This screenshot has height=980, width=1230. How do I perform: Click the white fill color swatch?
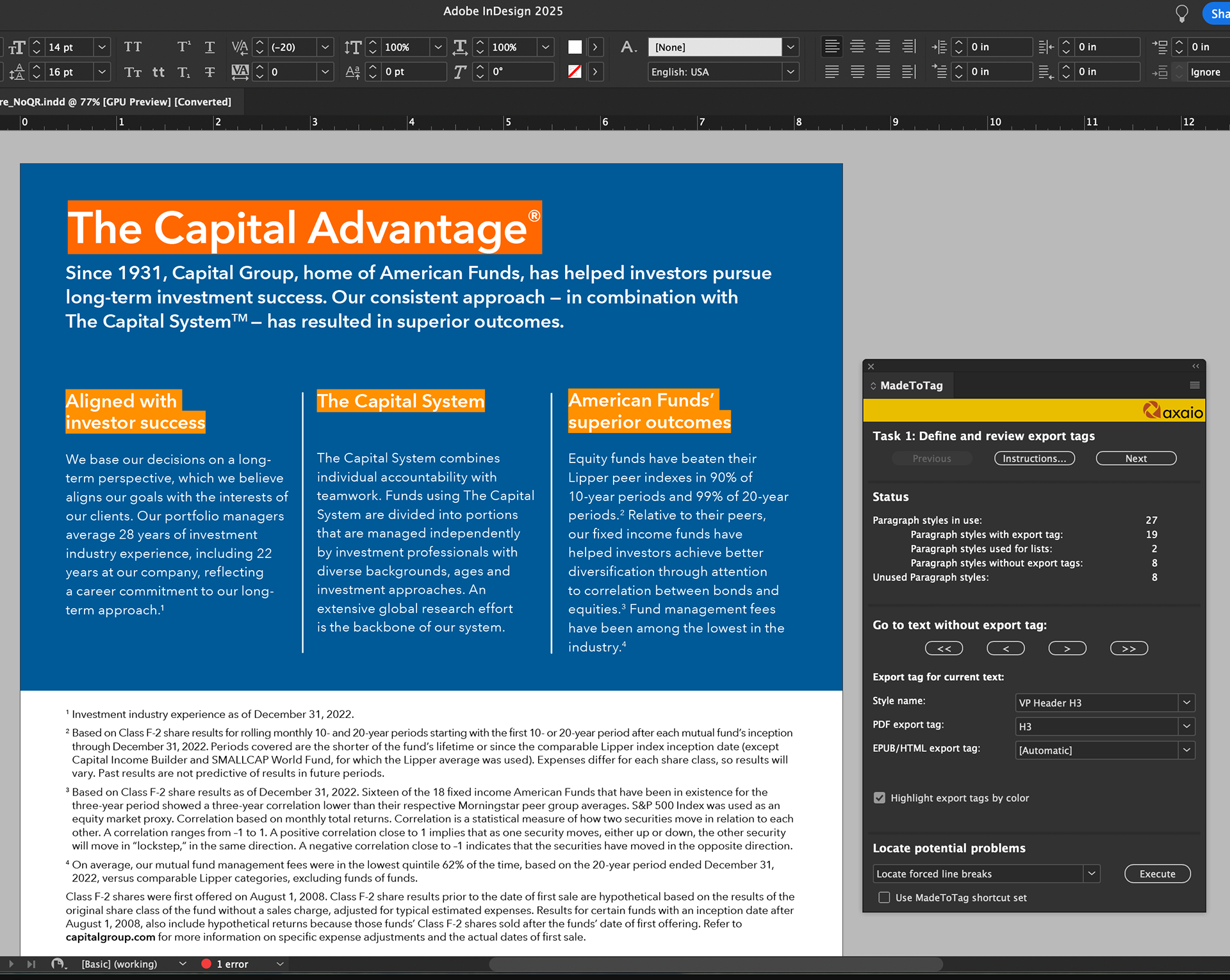[x=575, y=47]
